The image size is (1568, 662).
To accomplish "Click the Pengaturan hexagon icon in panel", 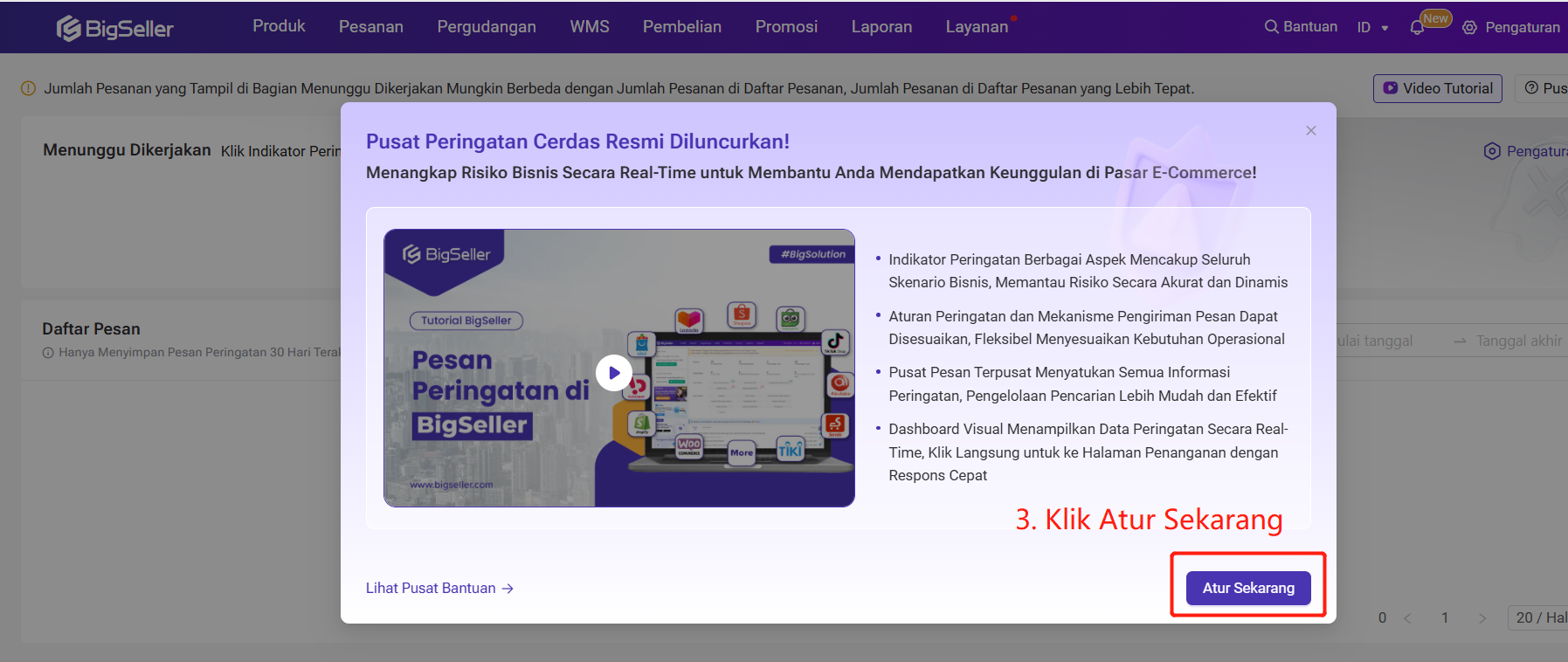I will click(1492, 151).
